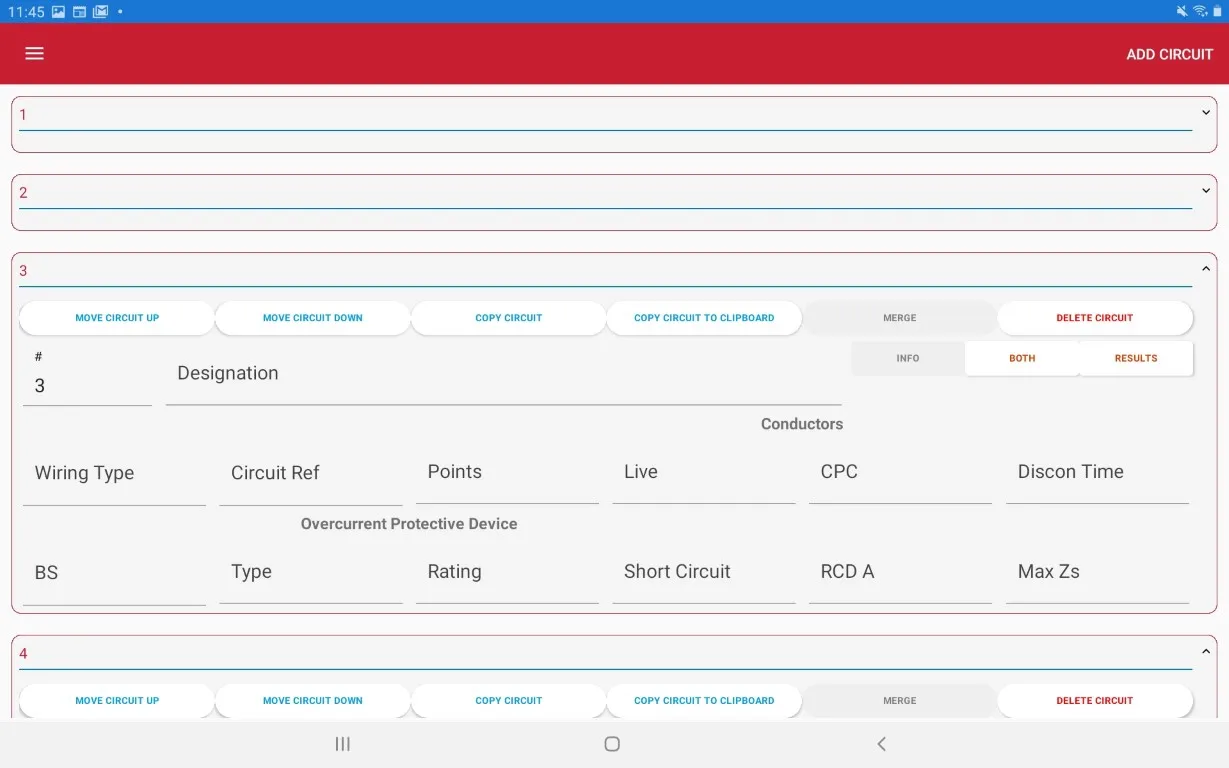Switch to INFO view in circuit 3
1229x768 pixels.
[908, 358]
